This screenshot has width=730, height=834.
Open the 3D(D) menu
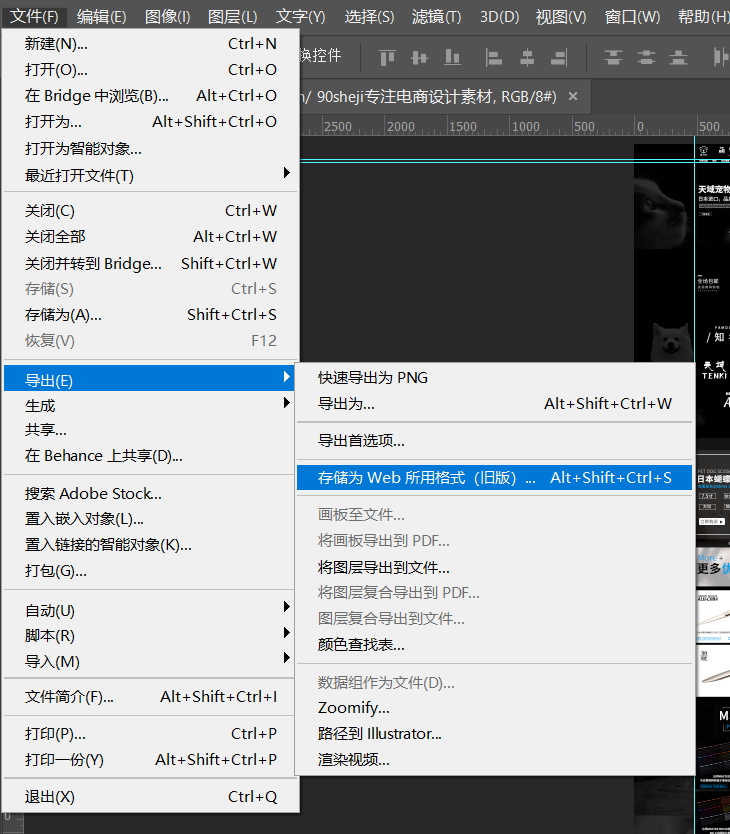coord(499,17)
